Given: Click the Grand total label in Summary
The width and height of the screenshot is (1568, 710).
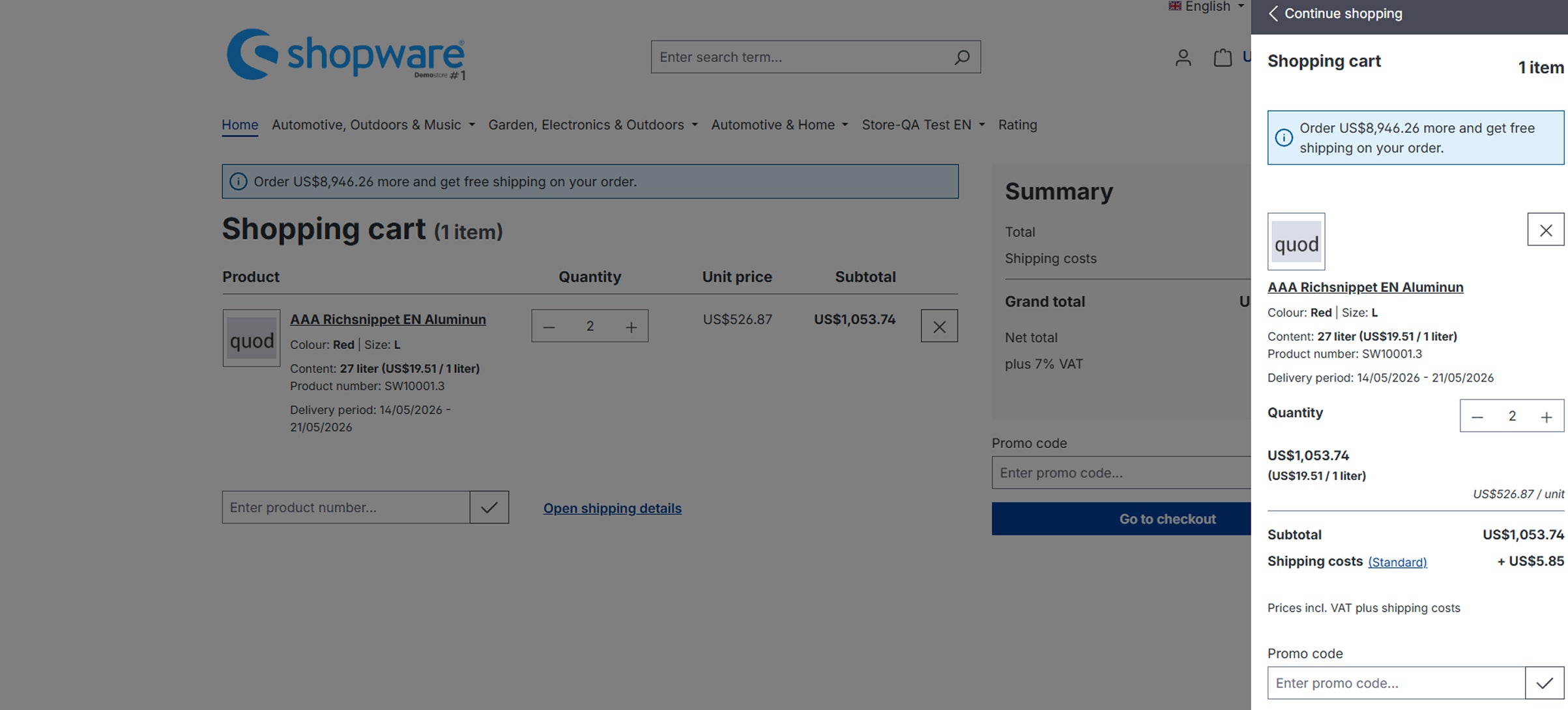Looking at the screenshot, I should (x=1045, y=302).
